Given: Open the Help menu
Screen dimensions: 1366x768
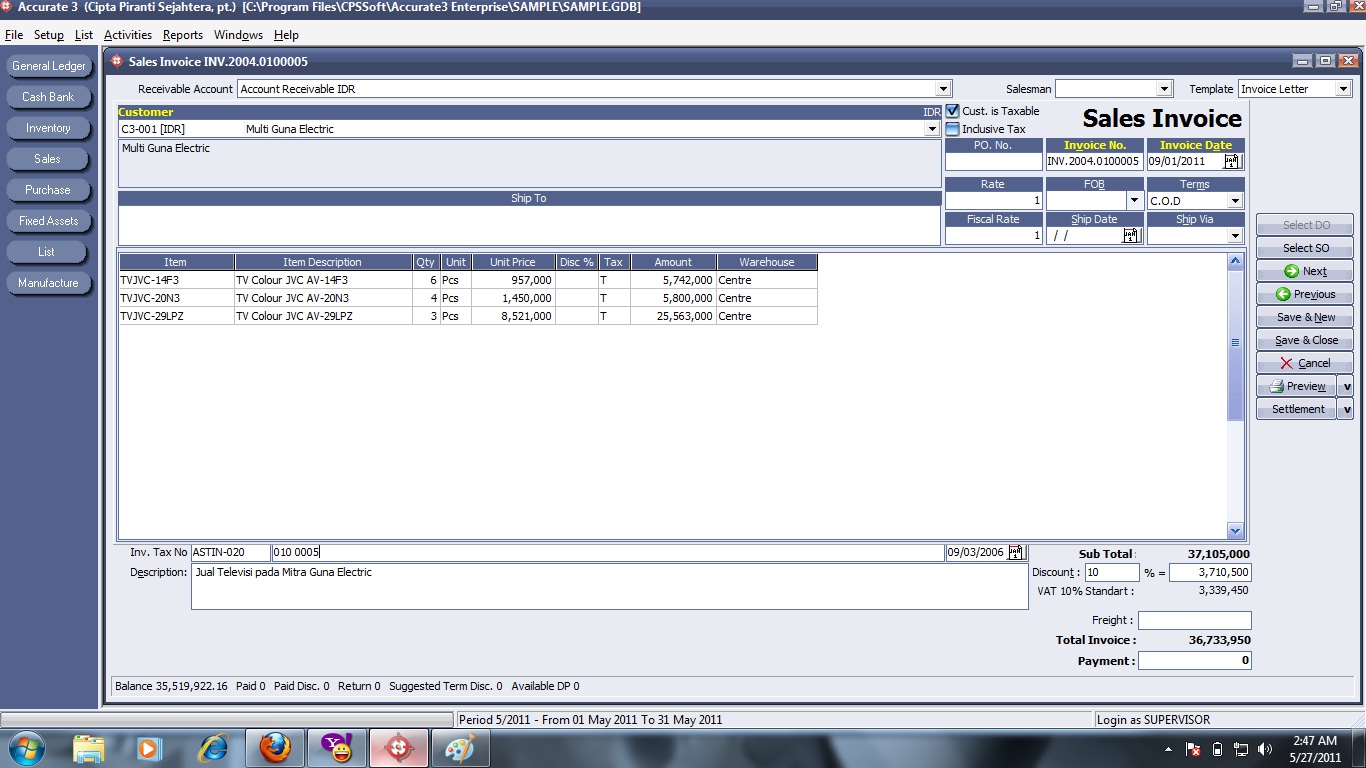Looking at the screenshot, I should (286, 35).
